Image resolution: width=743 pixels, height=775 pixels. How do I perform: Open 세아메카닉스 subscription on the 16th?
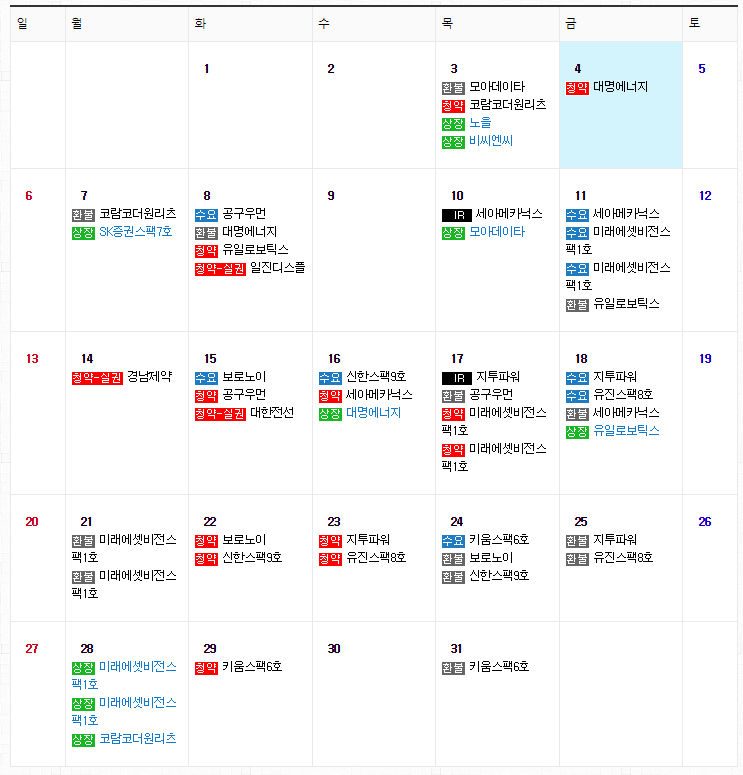pyautogui.click(x=379, y=394)
